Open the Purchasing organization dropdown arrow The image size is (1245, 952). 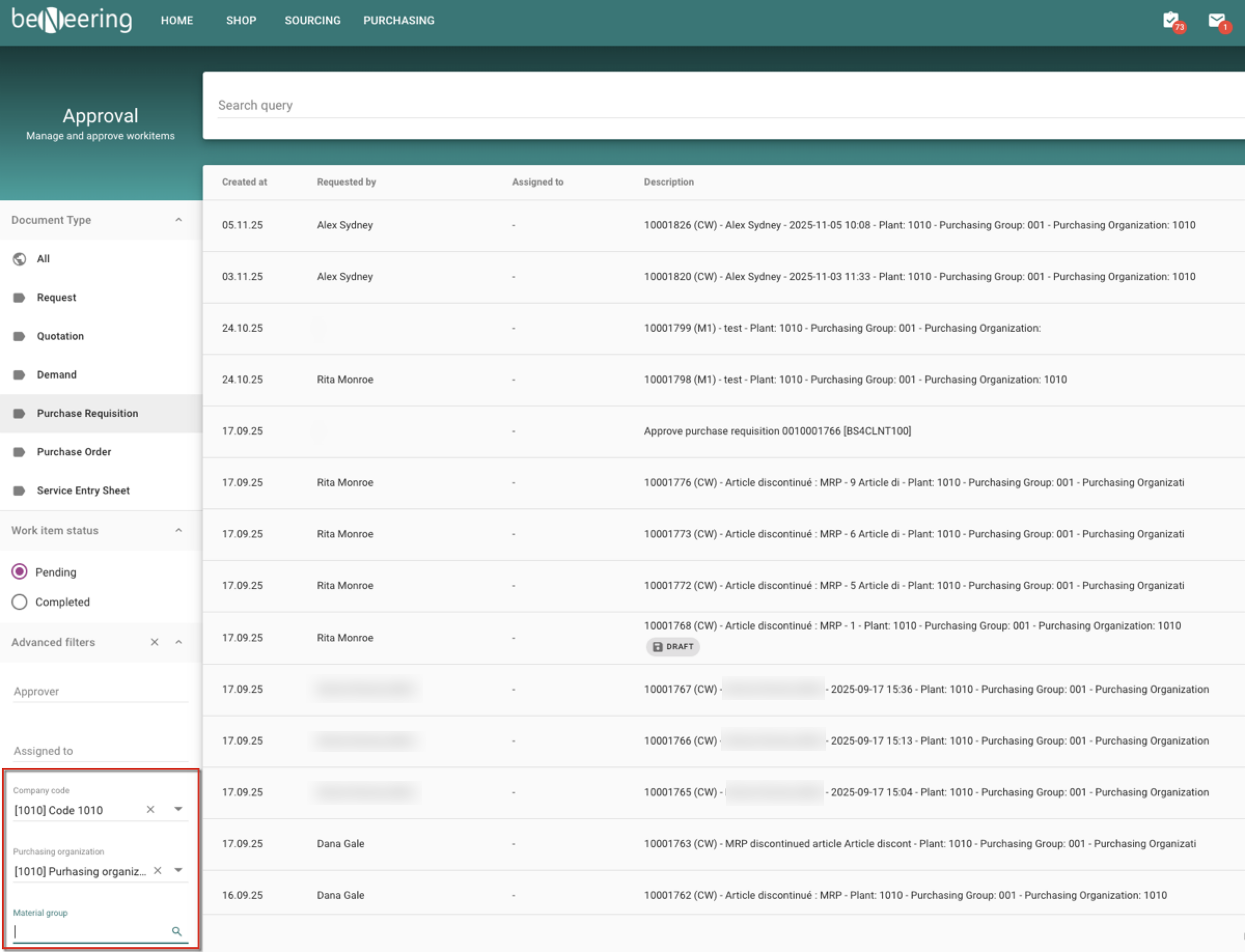pyautogui.click(x=178, y=871)
